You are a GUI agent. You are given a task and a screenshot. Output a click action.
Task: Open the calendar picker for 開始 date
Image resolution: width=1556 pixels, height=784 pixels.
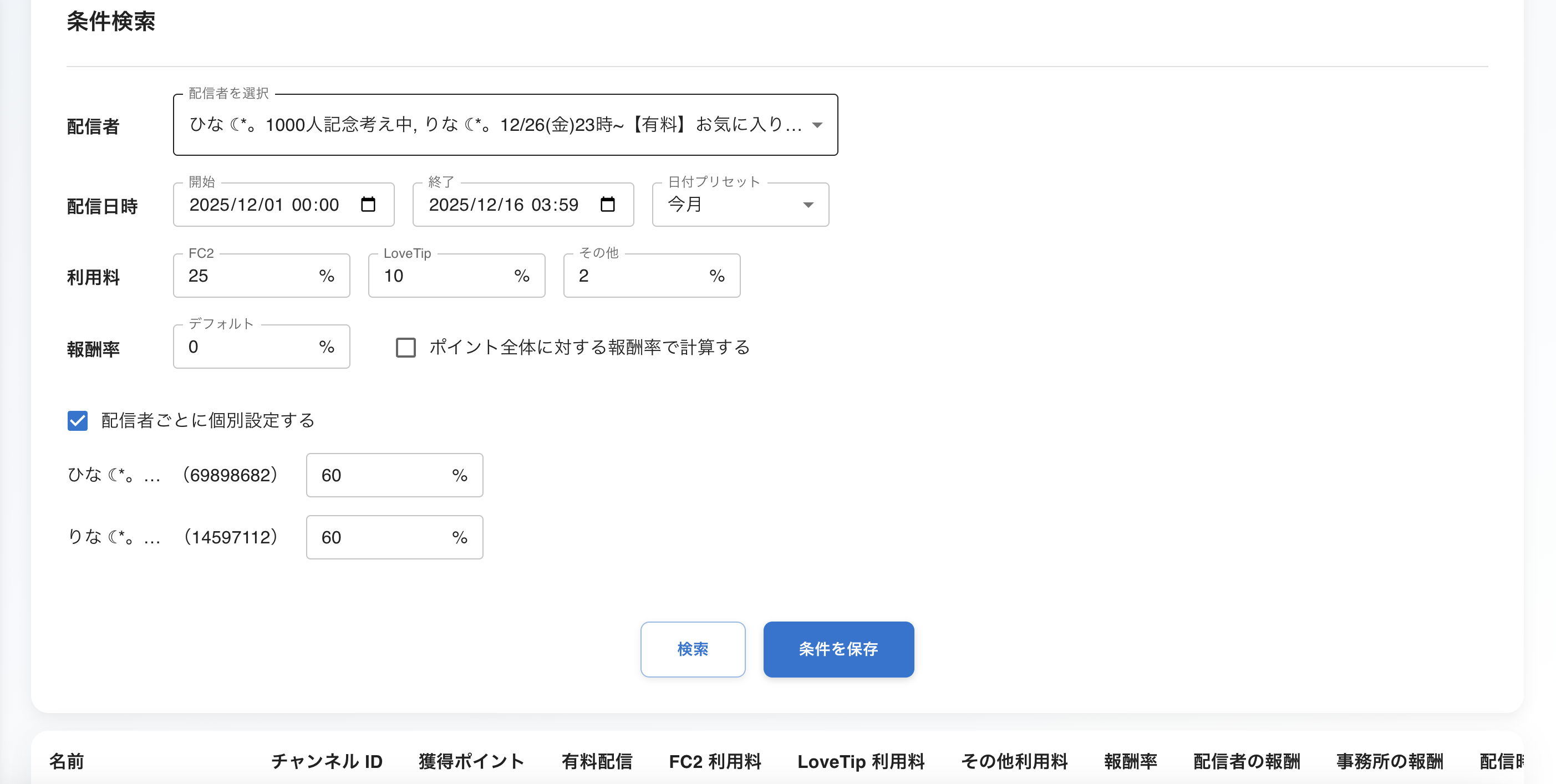pos(367,204)
